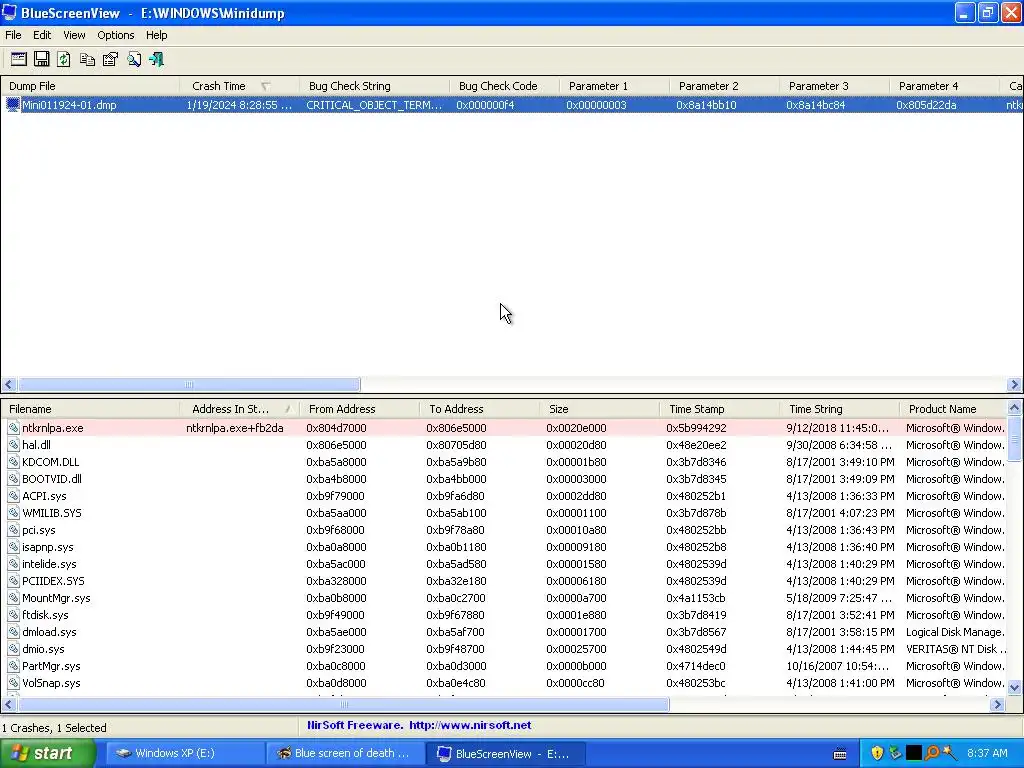1024x768 pixels.
Task: Click the Find magnifier toolbar icon
Action: 133,59
